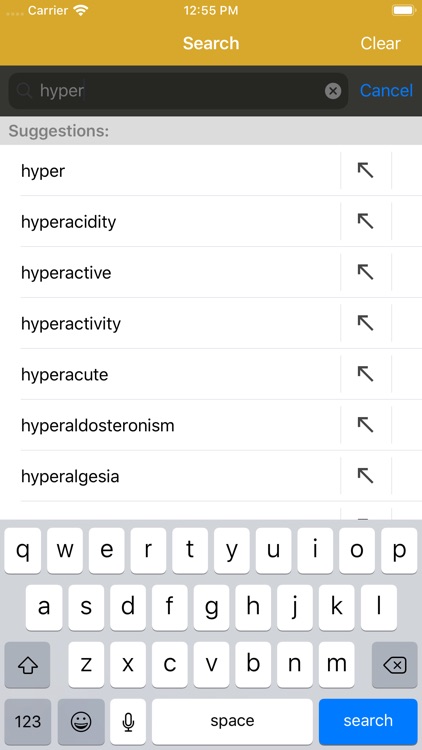The image size is (422, 750).
Task: Tap the arrow icon beside hyperactivity
Action: pos(366,323)
